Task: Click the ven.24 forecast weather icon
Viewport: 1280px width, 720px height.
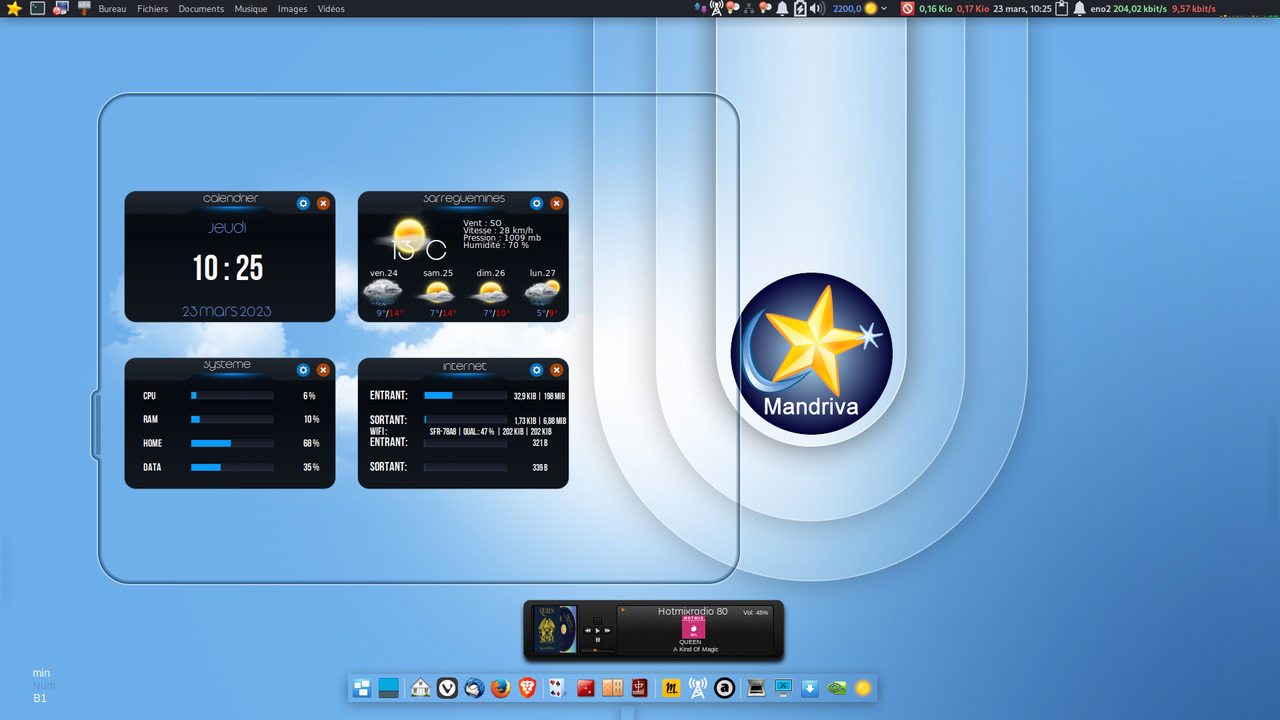Action: (x=383, y=293)
